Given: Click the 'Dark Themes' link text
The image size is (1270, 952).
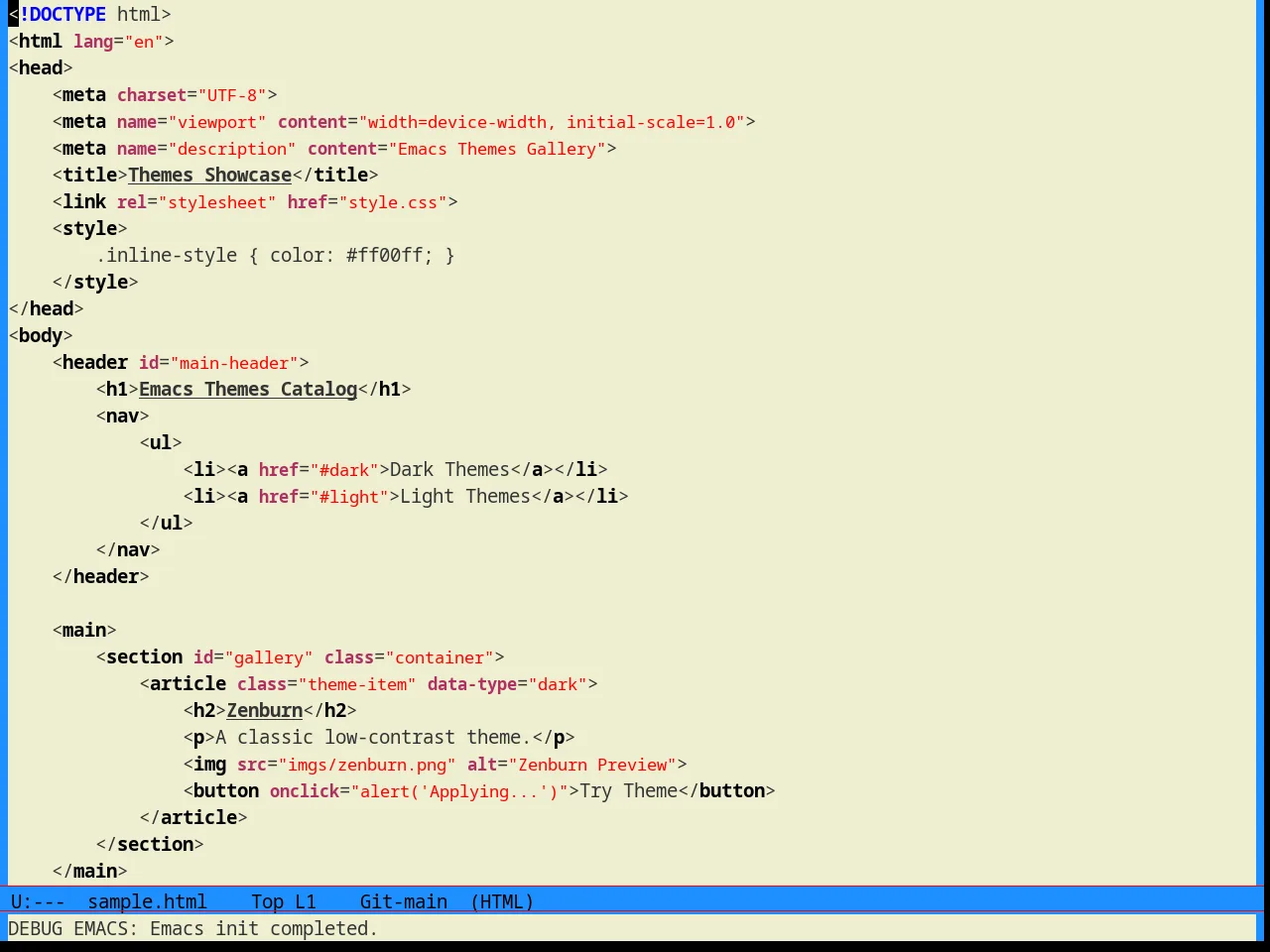Looking at the screenshot, I should coord(449,469).
